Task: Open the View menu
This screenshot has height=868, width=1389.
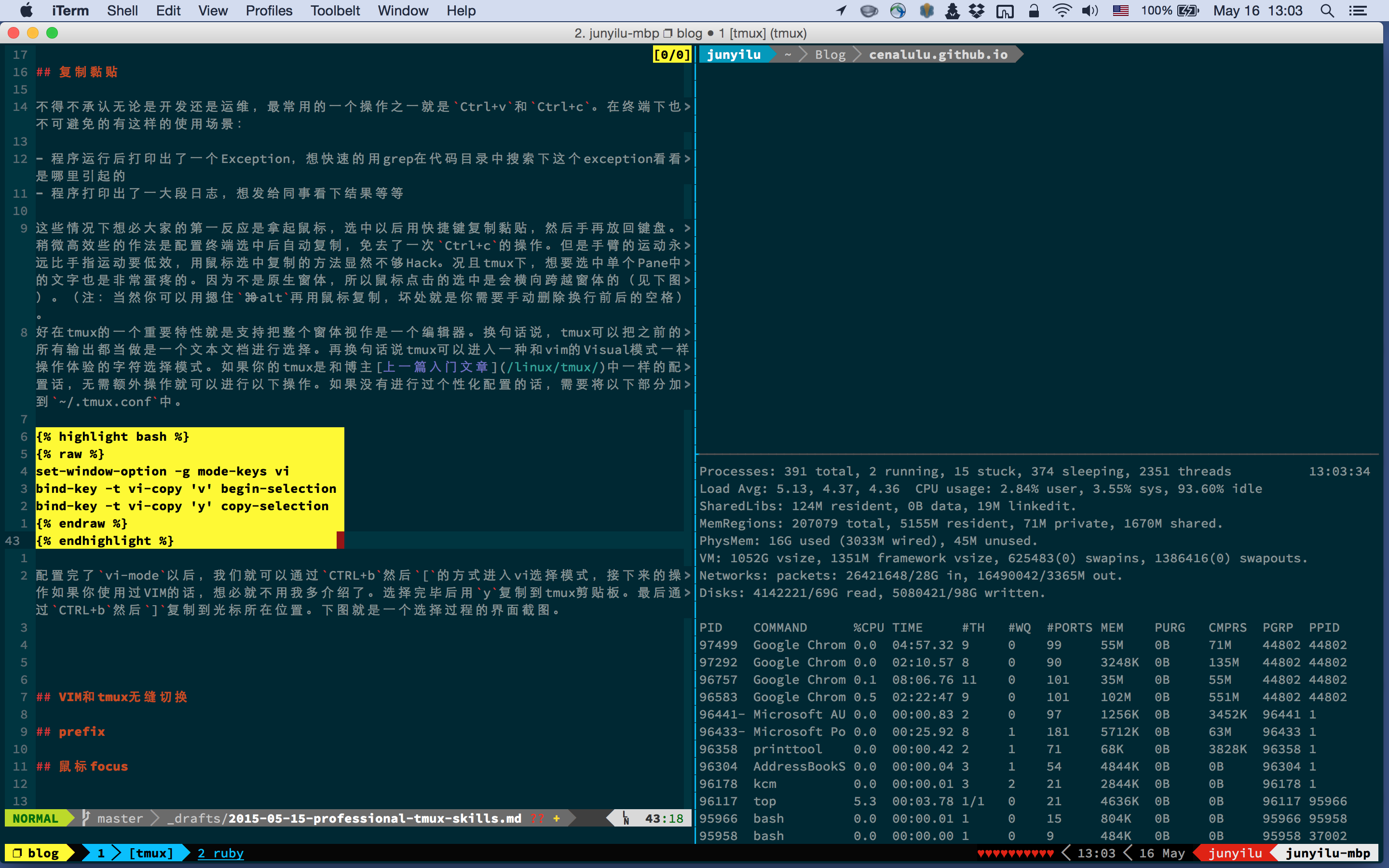Action: (x=213, y=10)
